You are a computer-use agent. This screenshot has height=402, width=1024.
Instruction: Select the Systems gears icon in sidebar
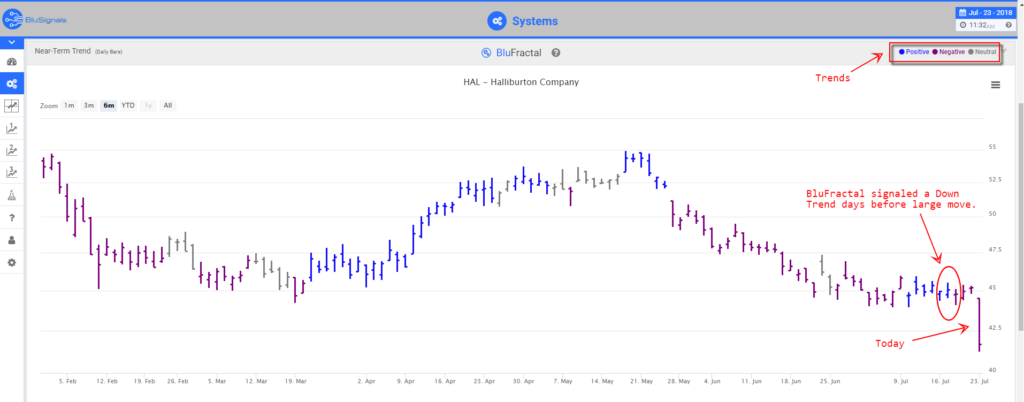[11, 84]
